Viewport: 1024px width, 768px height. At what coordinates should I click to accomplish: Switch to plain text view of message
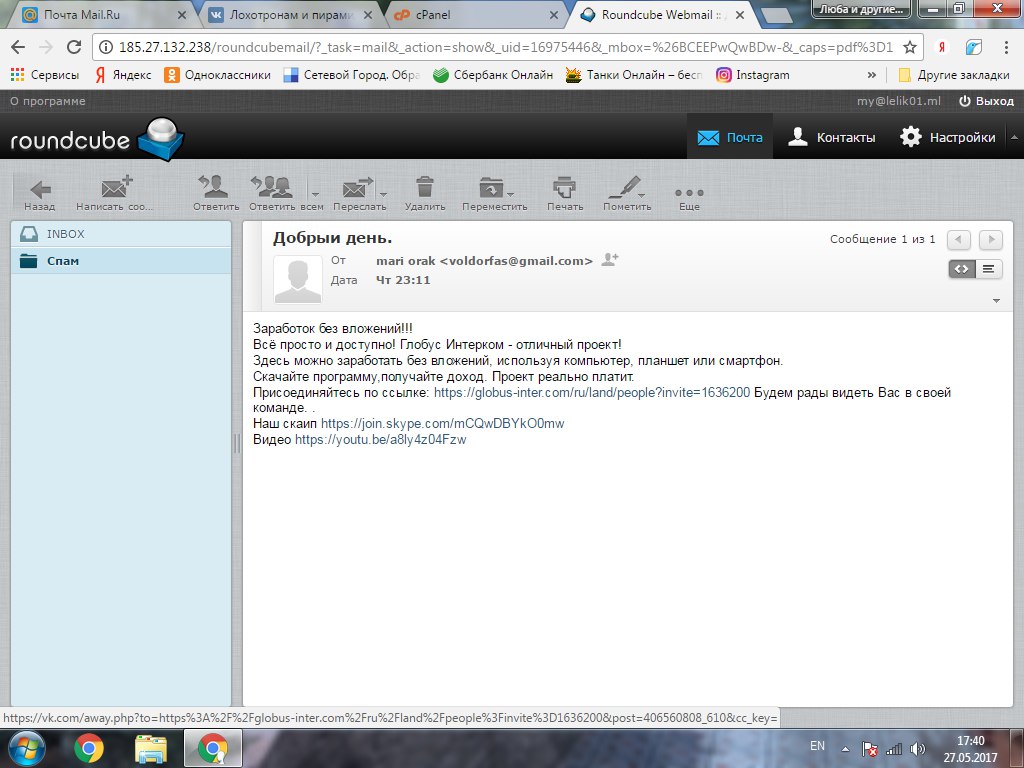point(988,268)
